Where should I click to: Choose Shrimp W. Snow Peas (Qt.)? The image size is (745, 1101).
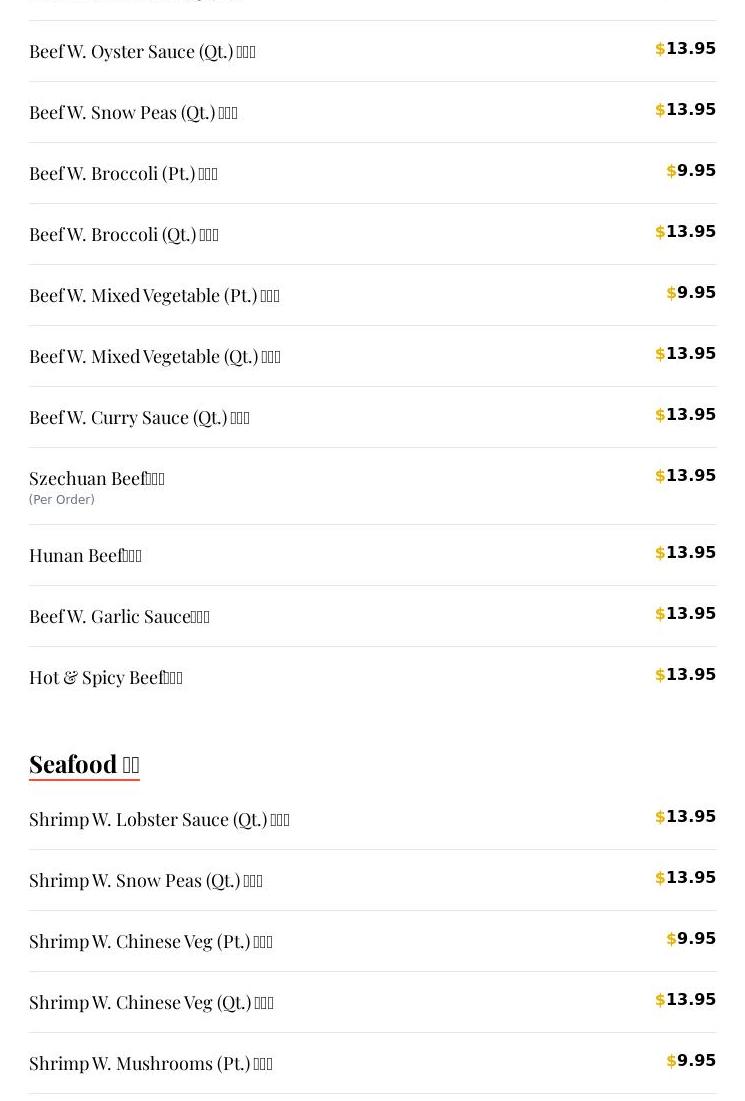(146, 881)
